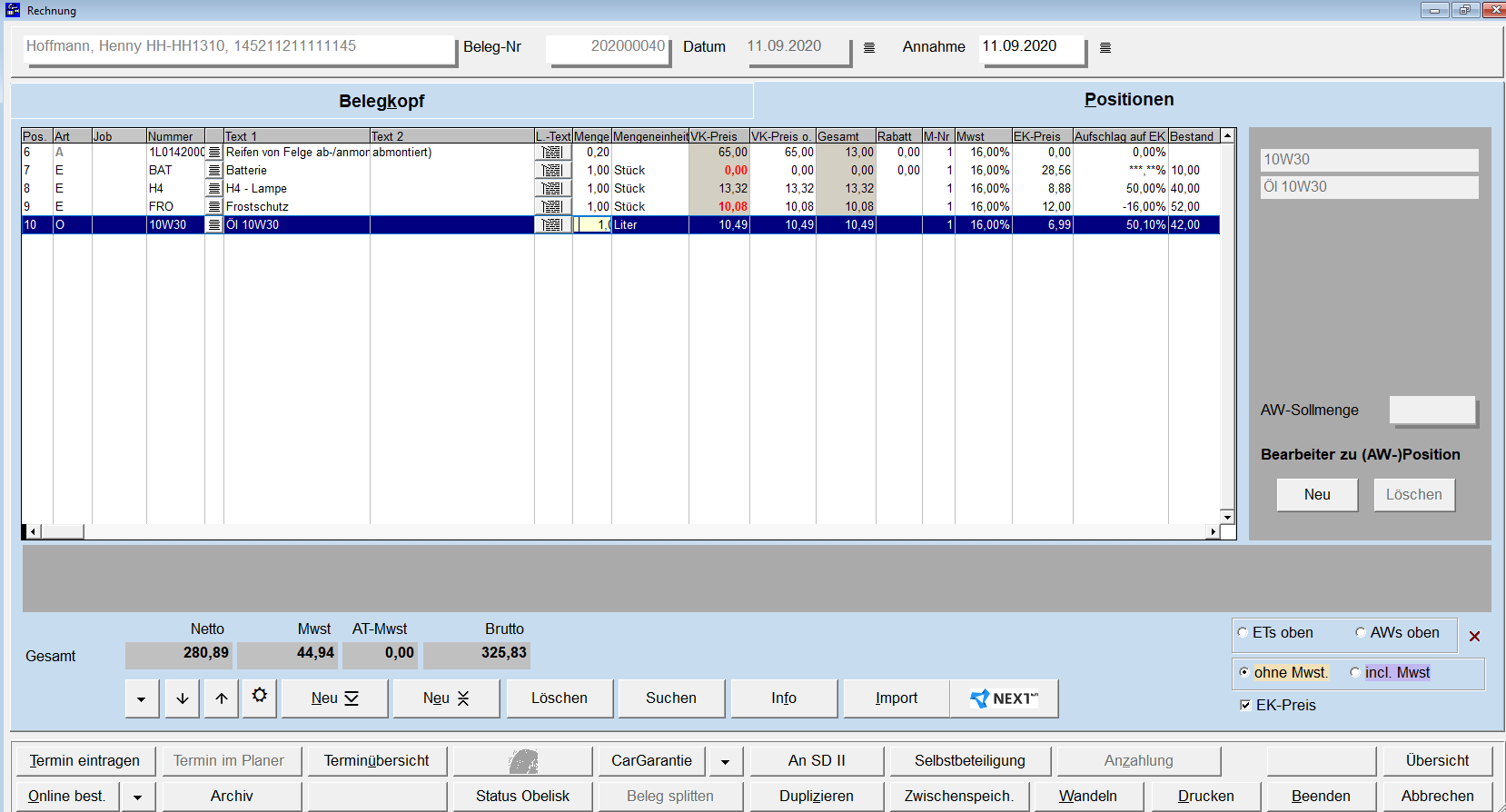Move position down with the down arrow button
1506x812 pixels.
point(183,698)
